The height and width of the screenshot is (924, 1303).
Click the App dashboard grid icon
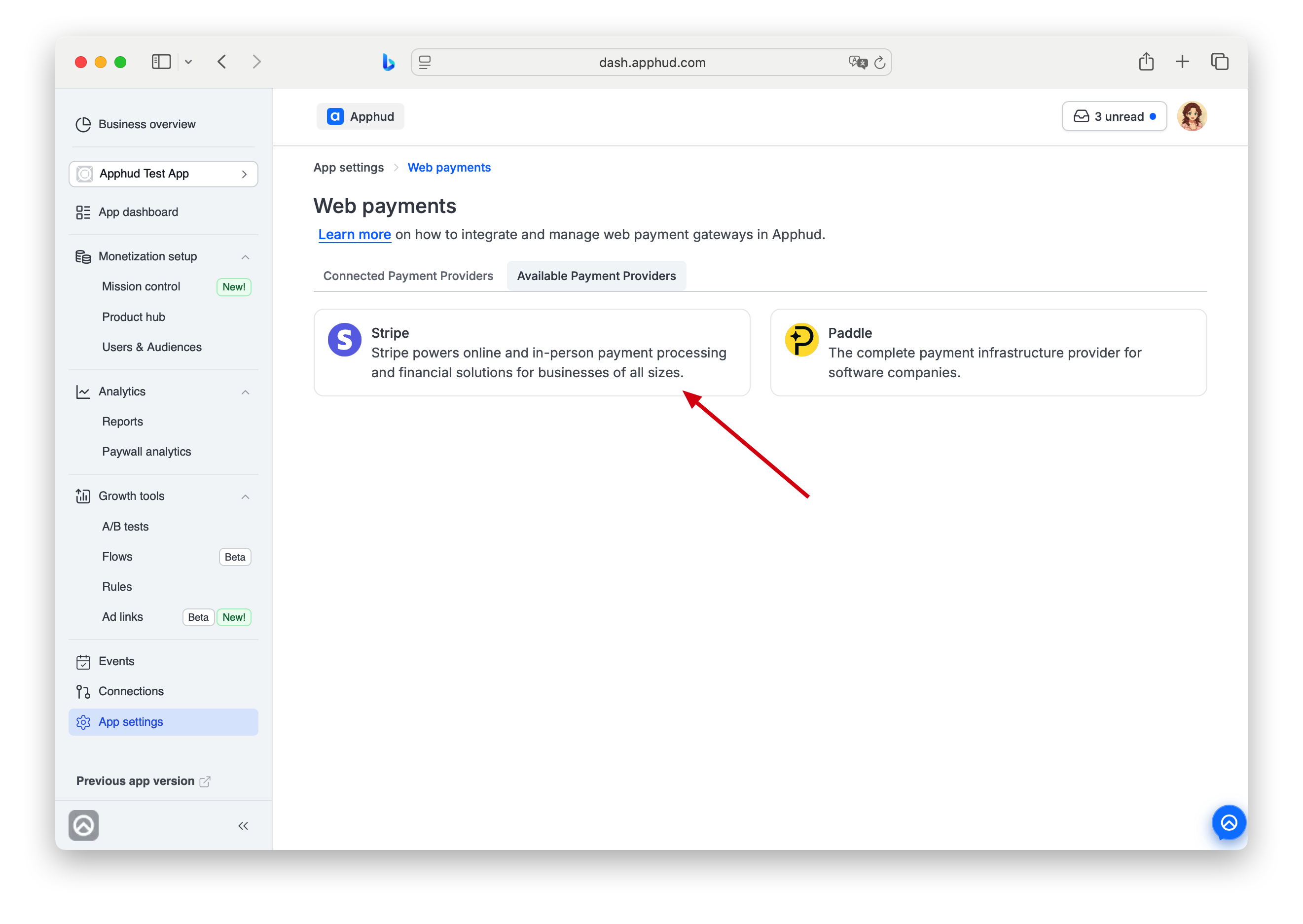[83, 212]
